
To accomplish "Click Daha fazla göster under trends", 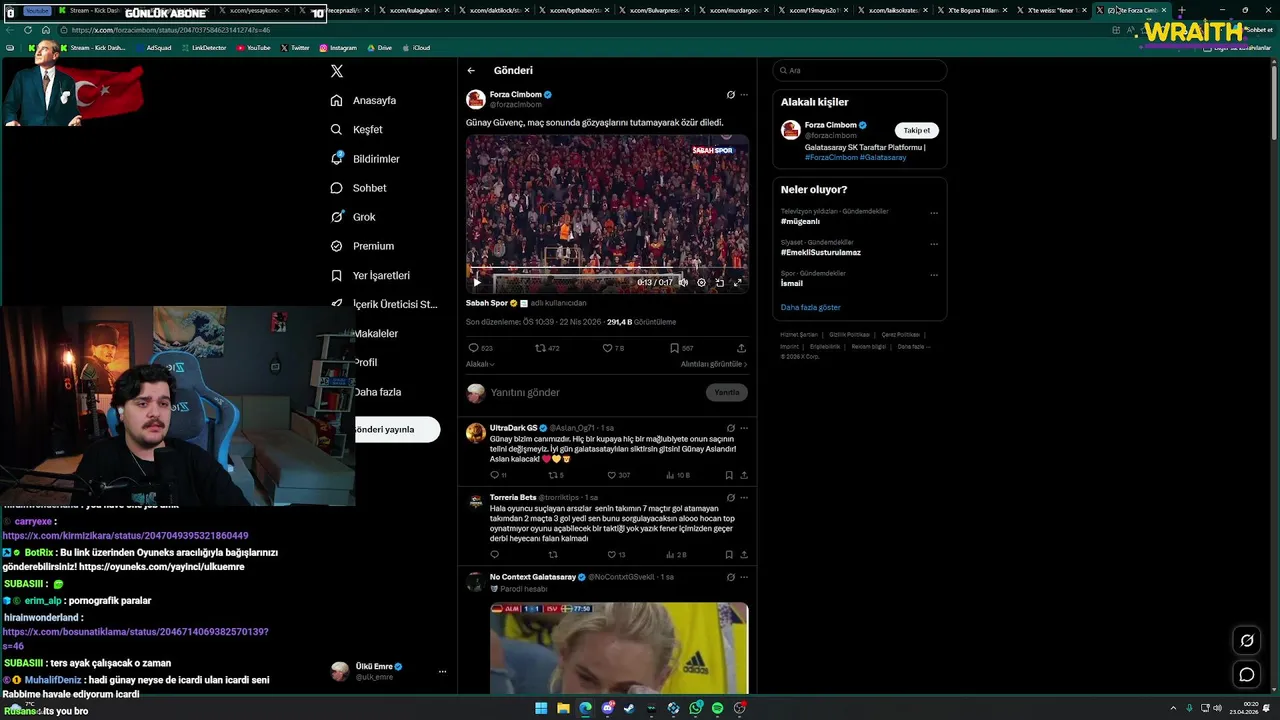I will (x=811, y=307).
